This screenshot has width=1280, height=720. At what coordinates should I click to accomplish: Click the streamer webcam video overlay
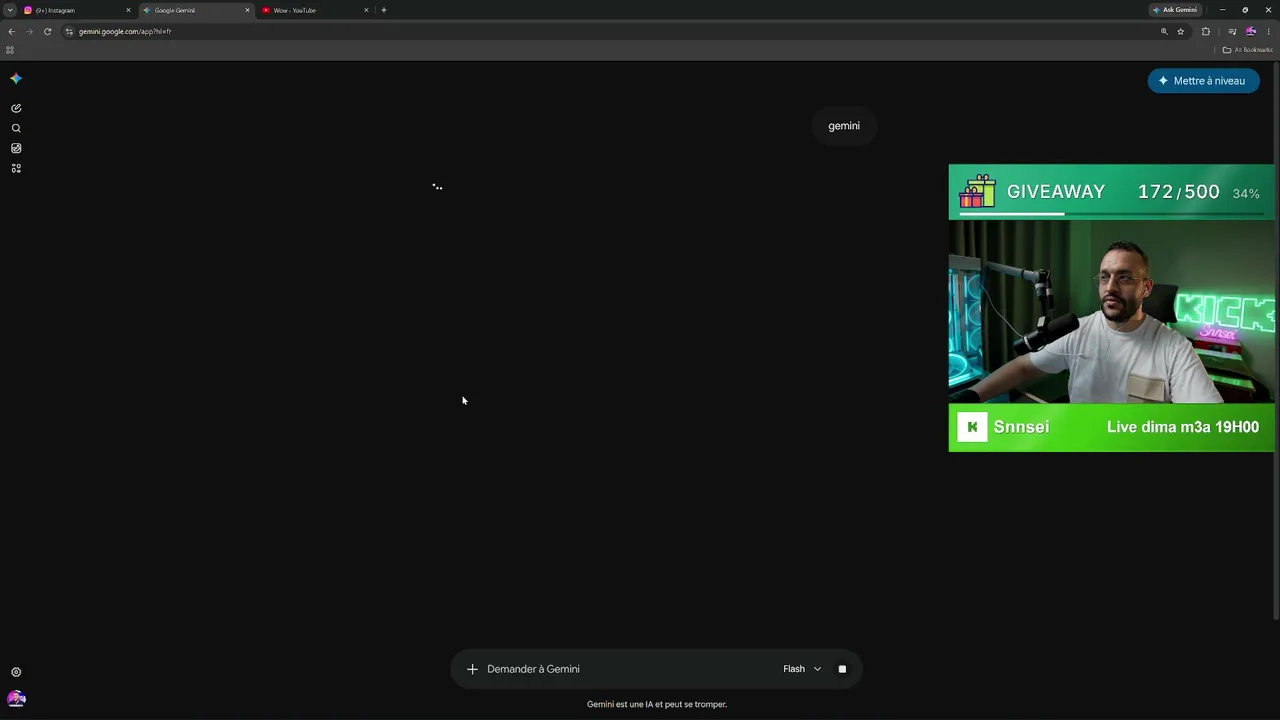[1111, 311]
